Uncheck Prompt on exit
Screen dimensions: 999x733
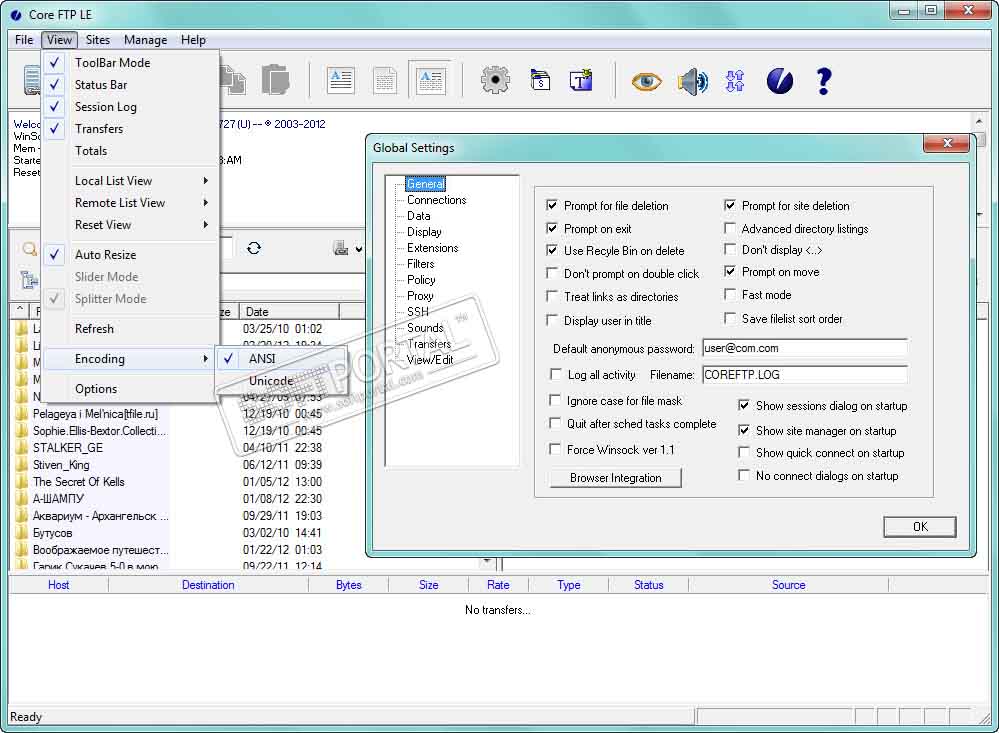pyautogui.click(x=552, y=228)
